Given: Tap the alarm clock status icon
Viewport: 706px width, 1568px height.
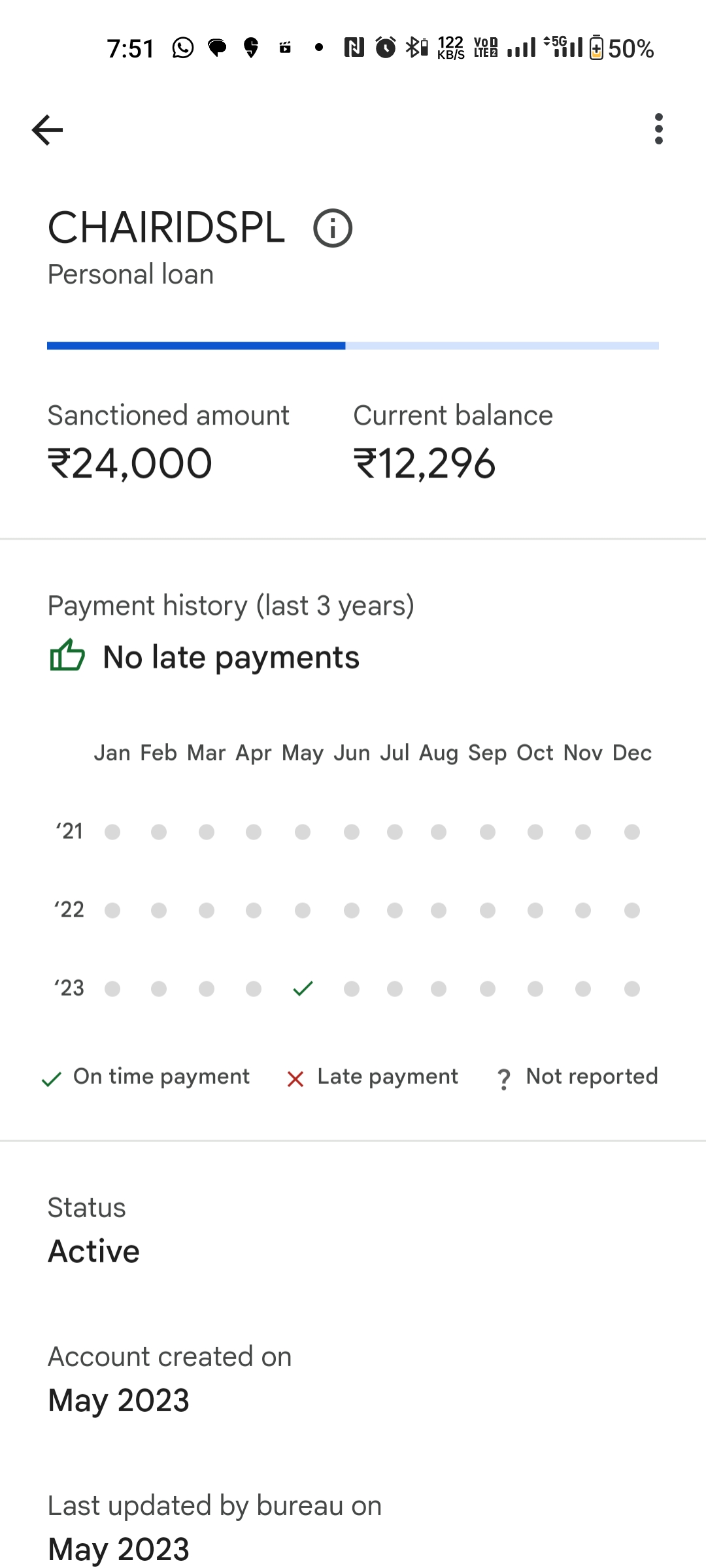Looking at the screenshot, I should tap(386, 48).
